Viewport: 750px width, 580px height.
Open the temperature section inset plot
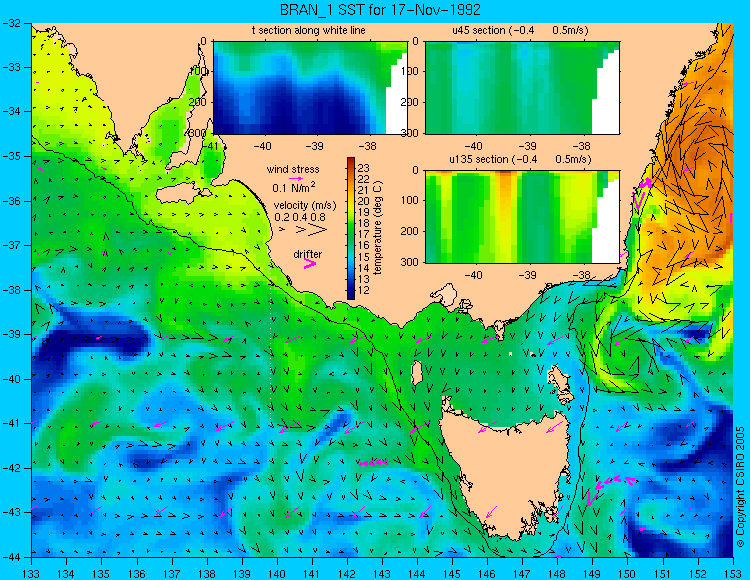(310, 88)
